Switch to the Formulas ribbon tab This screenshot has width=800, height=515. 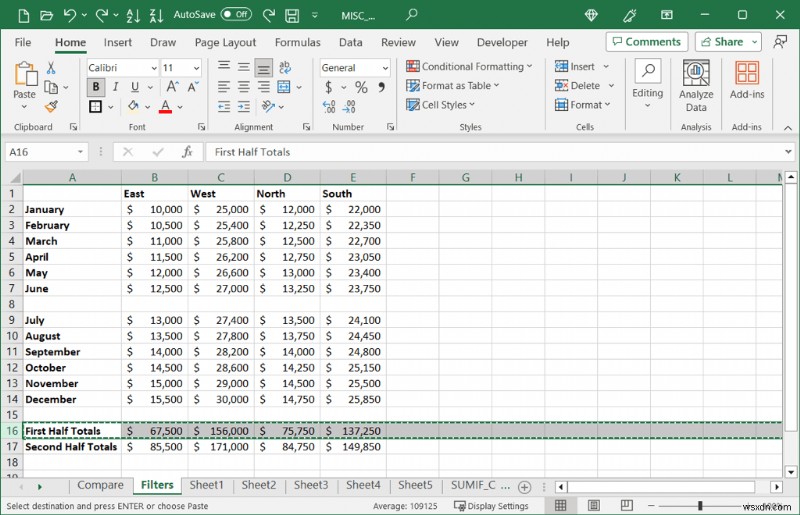point(297,42)
